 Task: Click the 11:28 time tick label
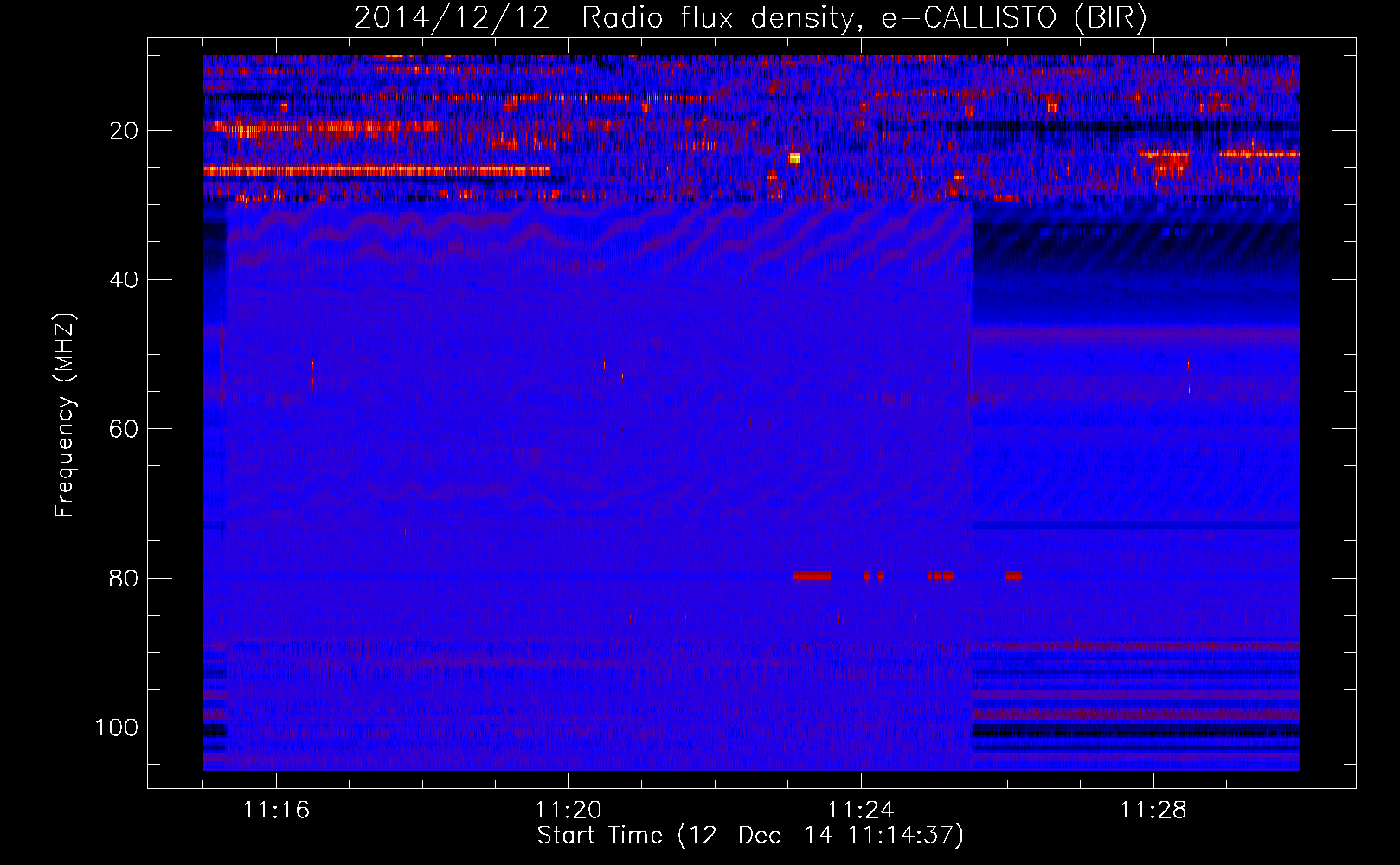coord(1153,811)
